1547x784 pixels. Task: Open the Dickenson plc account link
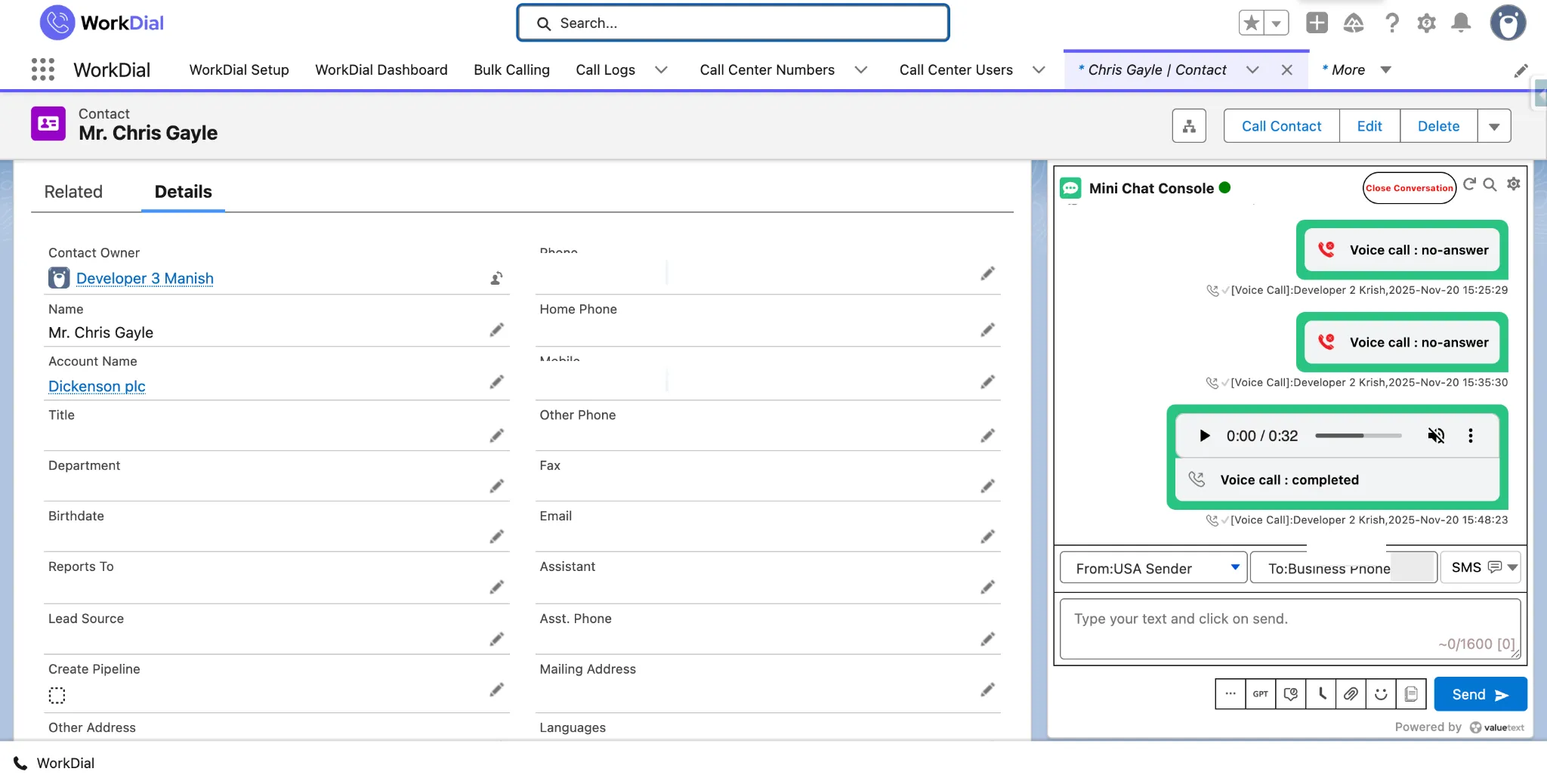coord(97,387)
